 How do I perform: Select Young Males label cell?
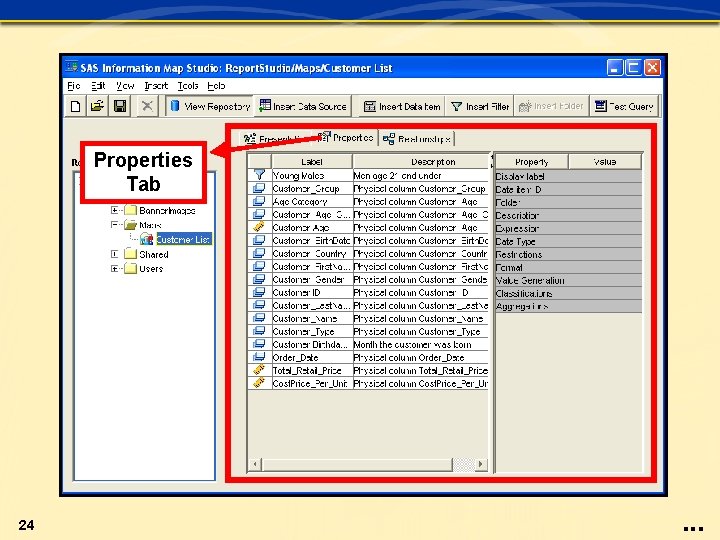click(312, 175)
